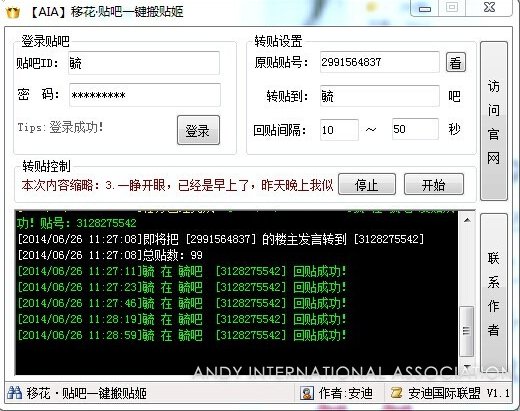Close the application window

[489, 8]
